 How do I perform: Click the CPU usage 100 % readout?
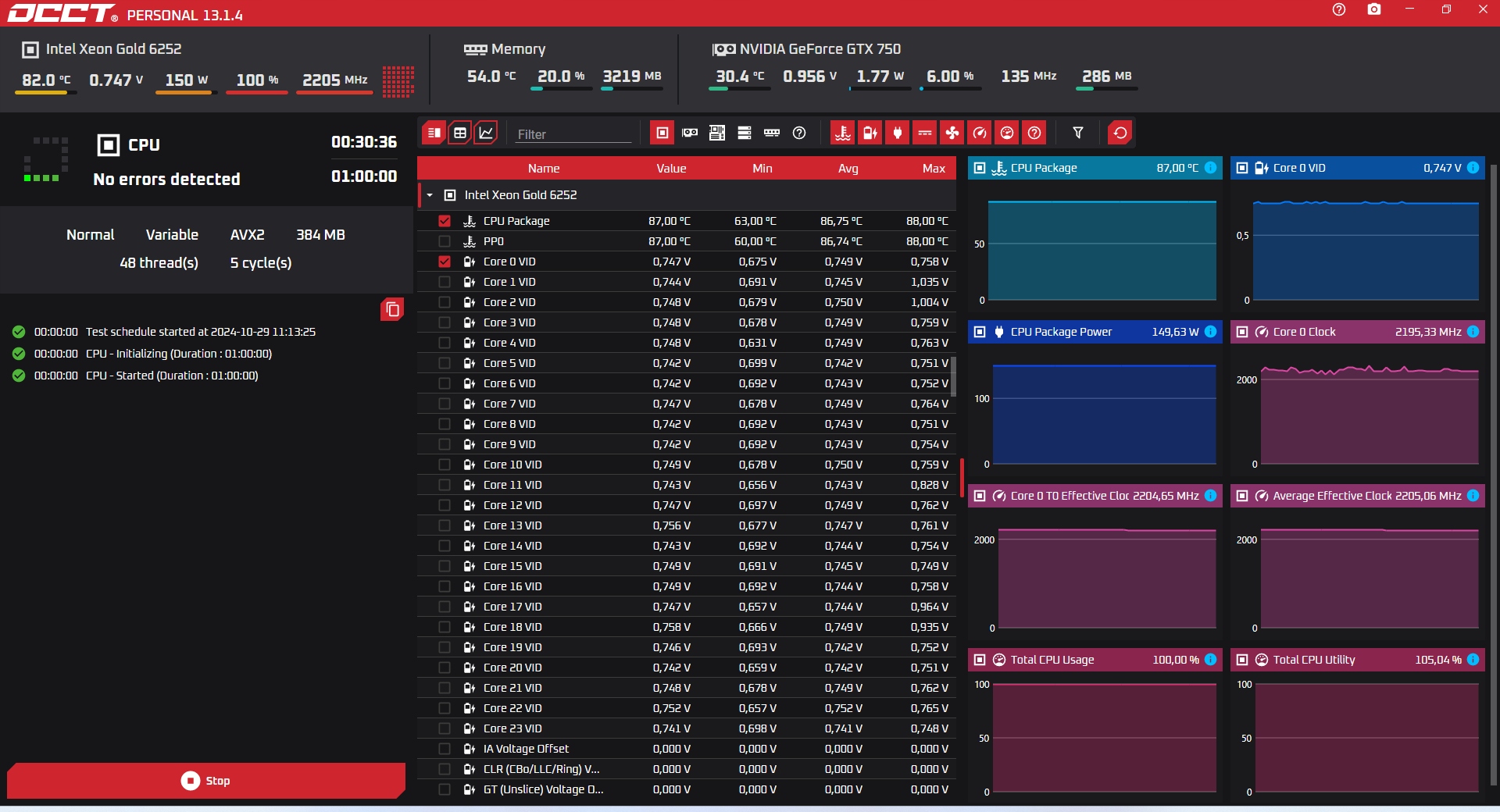tap(257, 80)
